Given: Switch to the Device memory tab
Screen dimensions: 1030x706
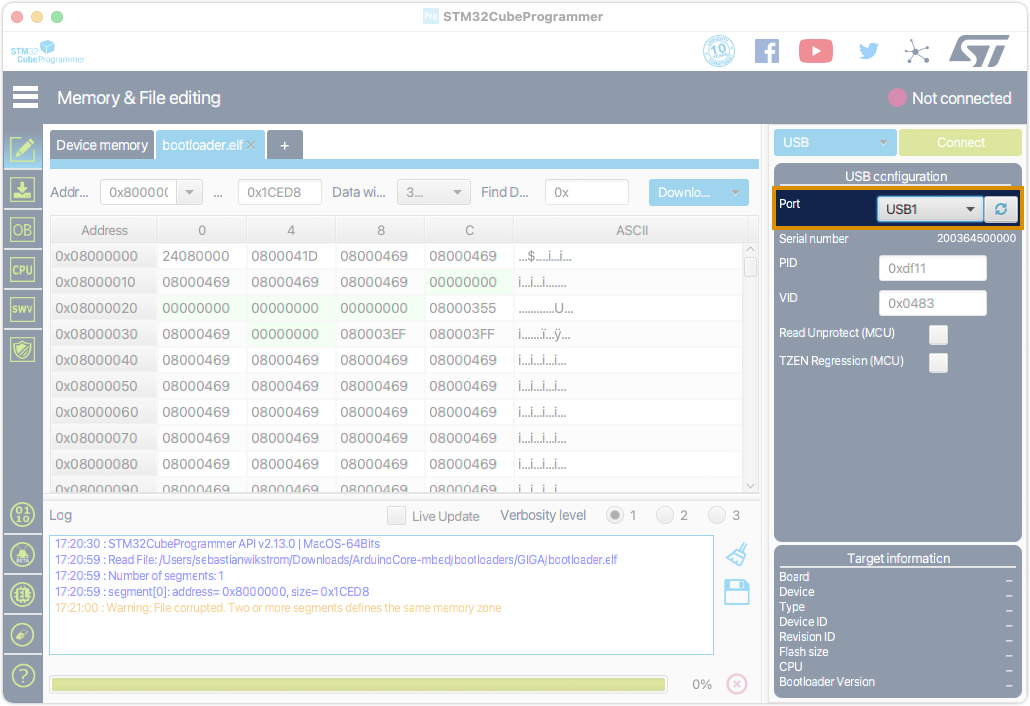Looking at the screenshot, I should tap(102, 145).
